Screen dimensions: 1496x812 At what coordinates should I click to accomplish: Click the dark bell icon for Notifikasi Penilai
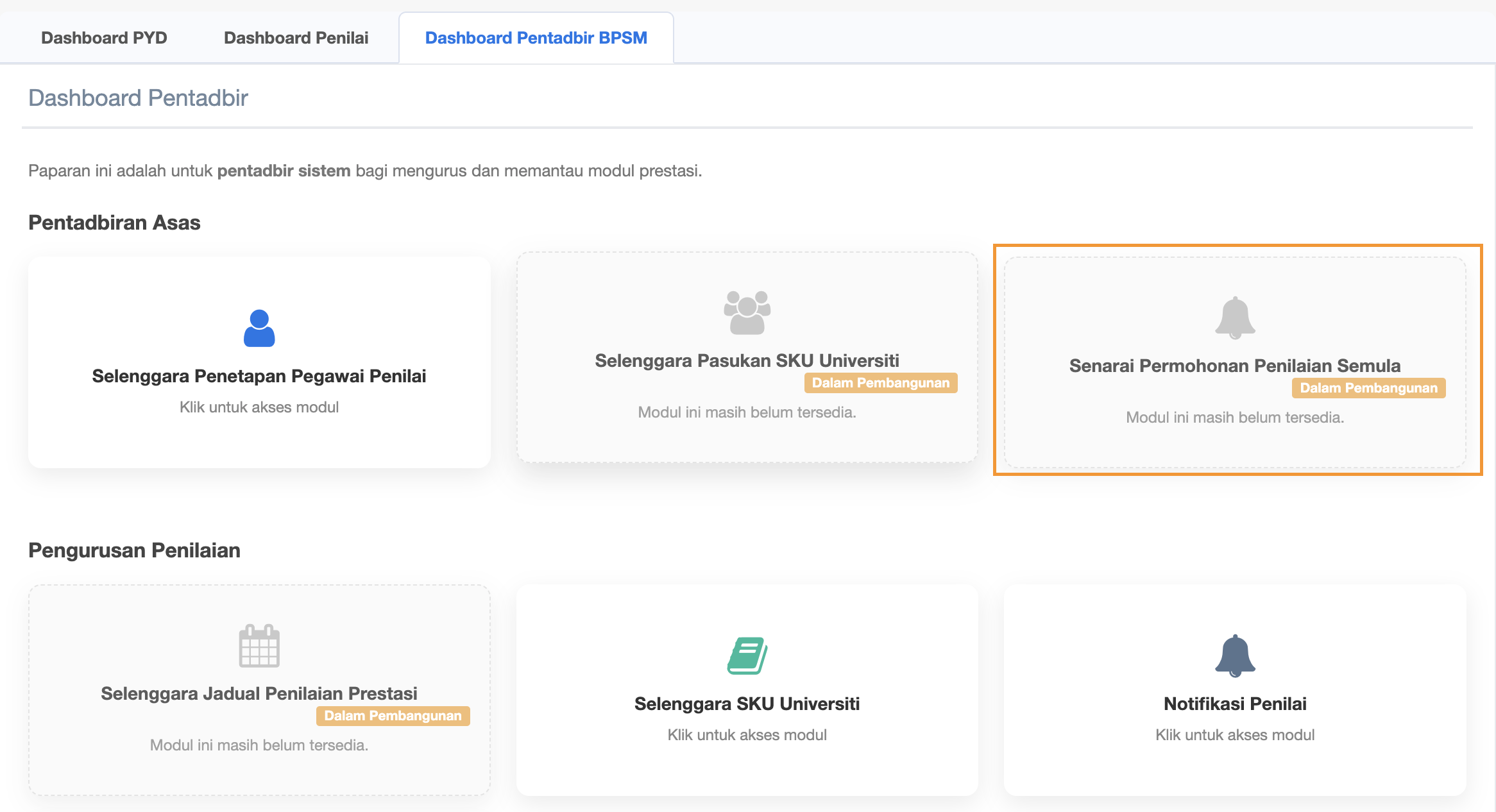[x=1235, y=656]
